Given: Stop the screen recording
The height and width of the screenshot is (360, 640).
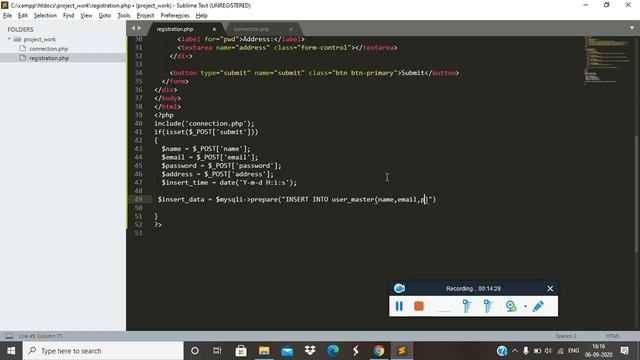Looking at the screenshot, I should pyautogui.click(x=419, y=306).
